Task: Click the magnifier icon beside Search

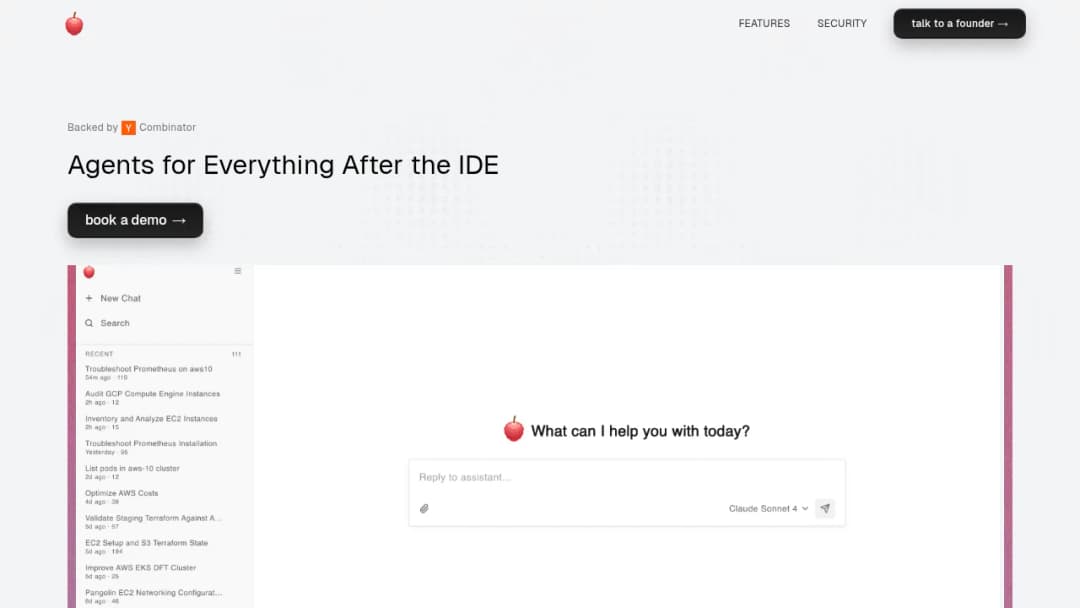Action: click(89, 323)
